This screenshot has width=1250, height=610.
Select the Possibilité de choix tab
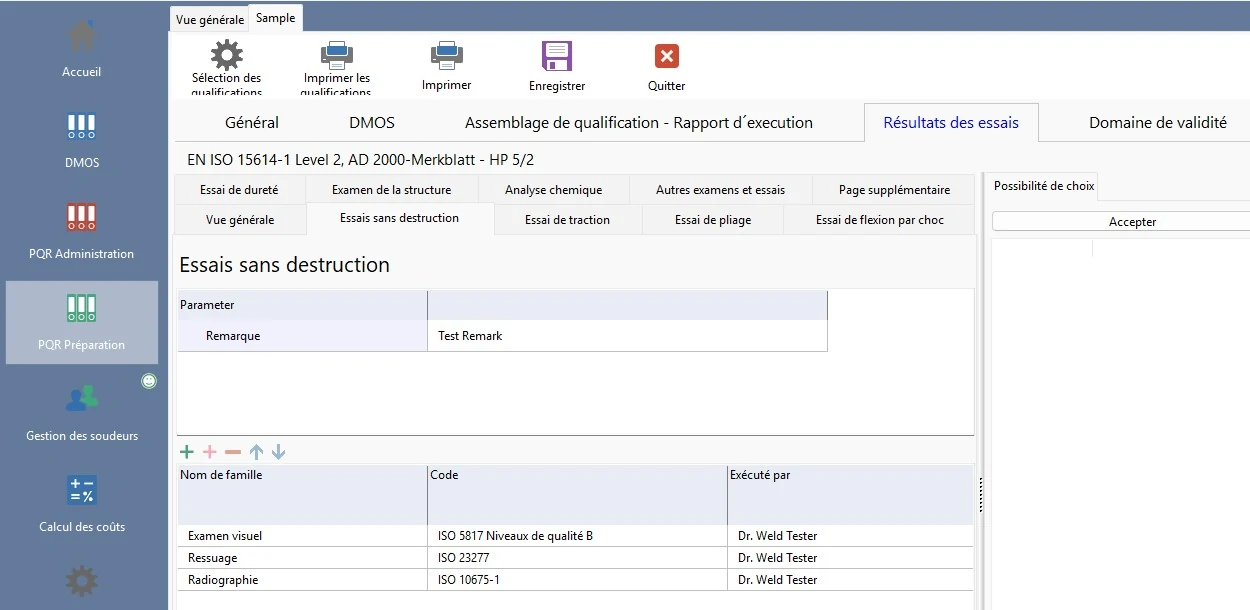click(x=1044, y=186)
